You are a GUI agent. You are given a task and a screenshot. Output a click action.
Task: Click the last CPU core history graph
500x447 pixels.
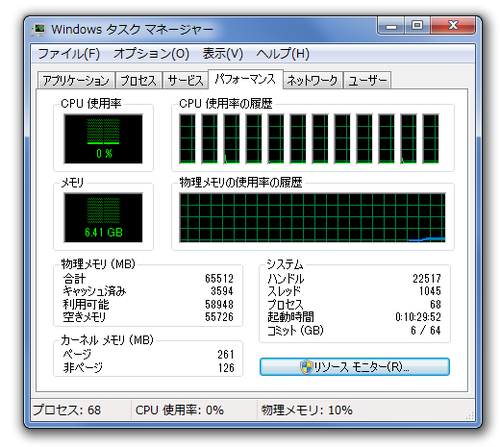(431, 139)
